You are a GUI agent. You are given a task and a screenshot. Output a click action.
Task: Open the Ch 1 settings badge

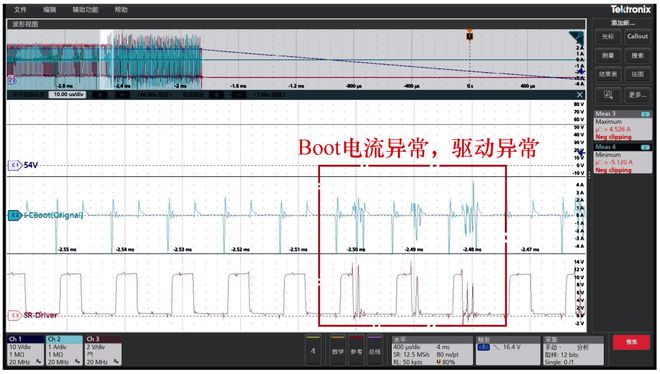coord(26,350)
